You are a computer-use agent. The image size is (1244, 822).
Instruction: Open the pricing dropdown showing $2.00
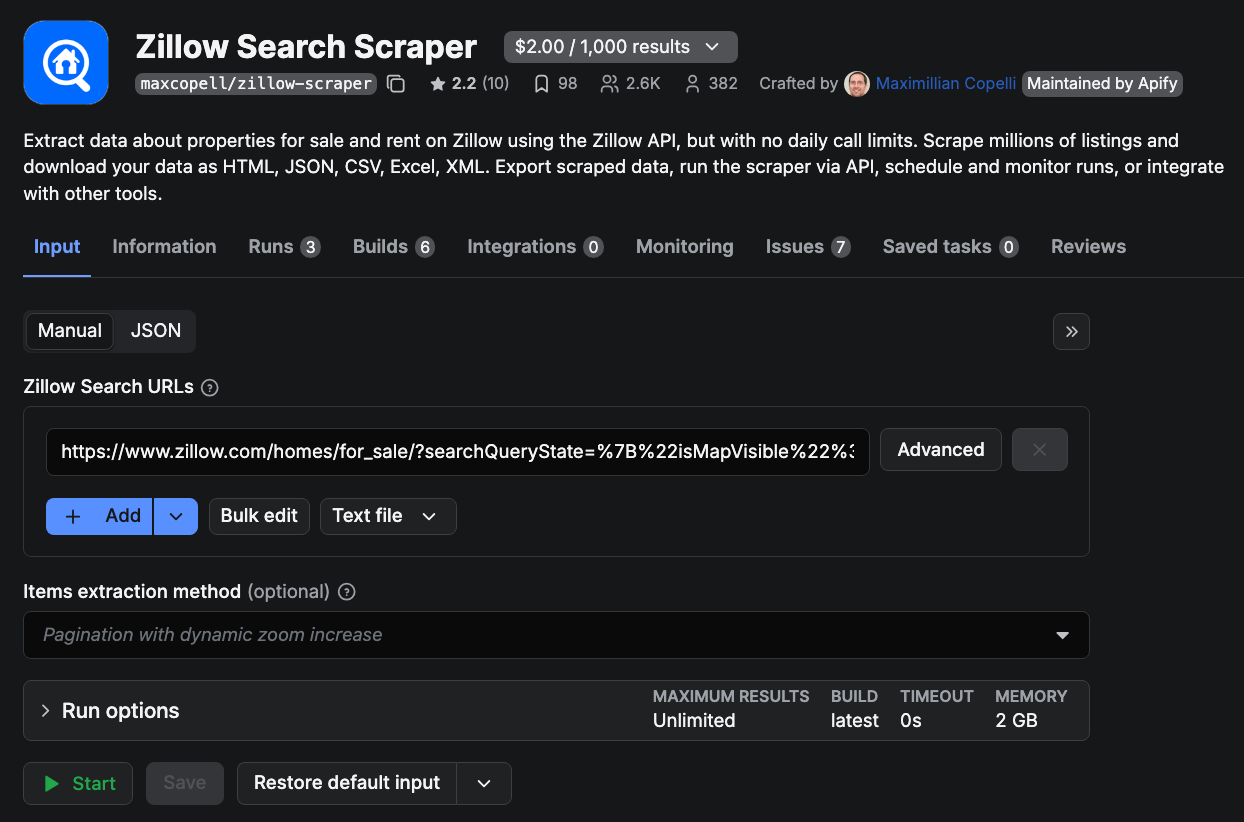click(x=620, y=46)
